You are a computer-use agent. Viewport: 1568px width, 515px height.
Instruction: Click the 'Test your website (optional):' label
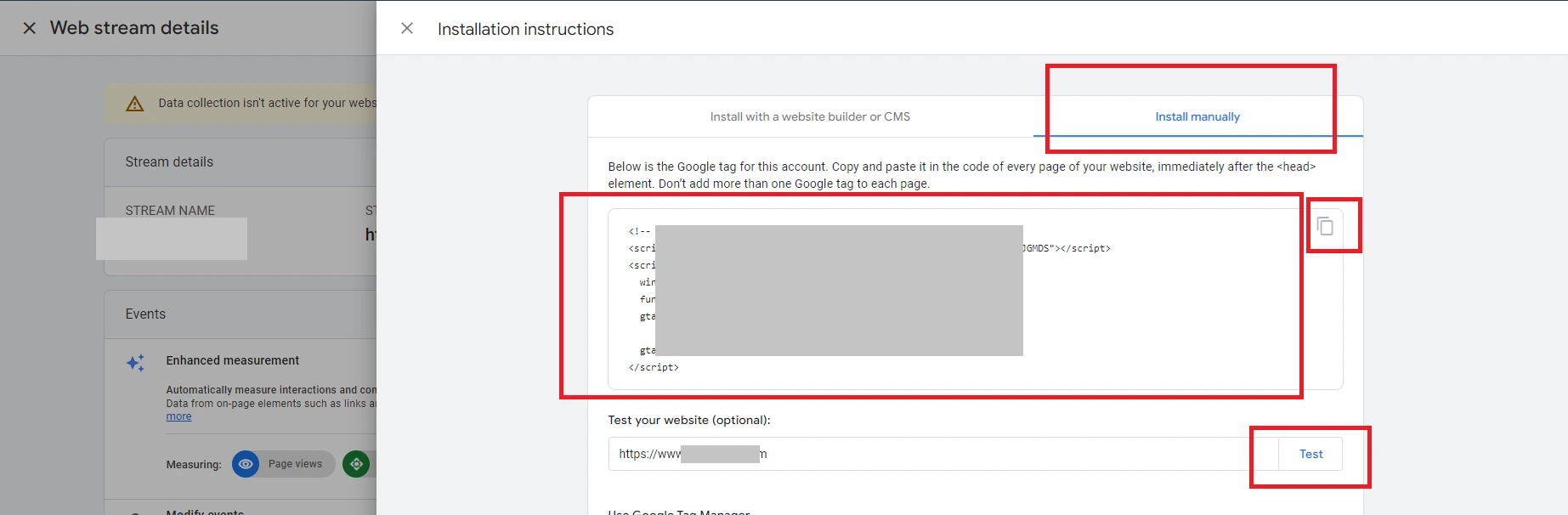(x=689, y=420)
